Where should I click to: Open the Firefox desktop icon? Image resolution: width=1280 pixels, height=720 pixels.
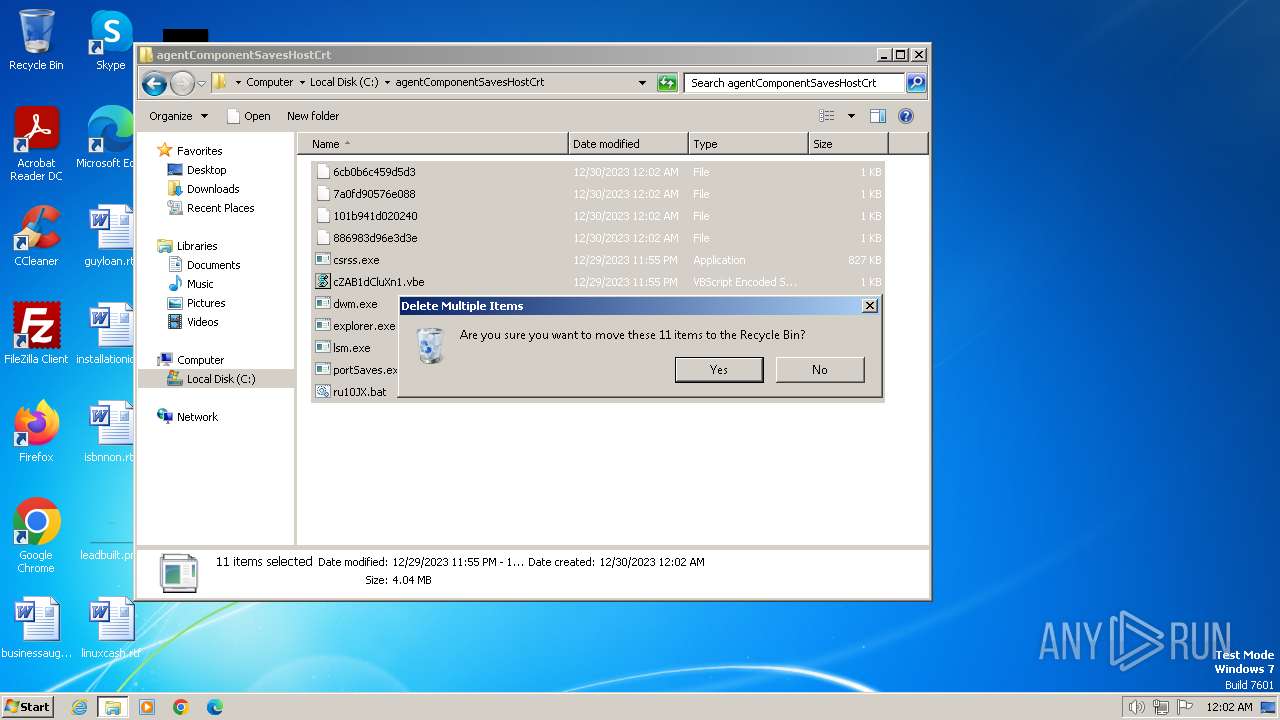pyautogui.click(x=36, y=431)
